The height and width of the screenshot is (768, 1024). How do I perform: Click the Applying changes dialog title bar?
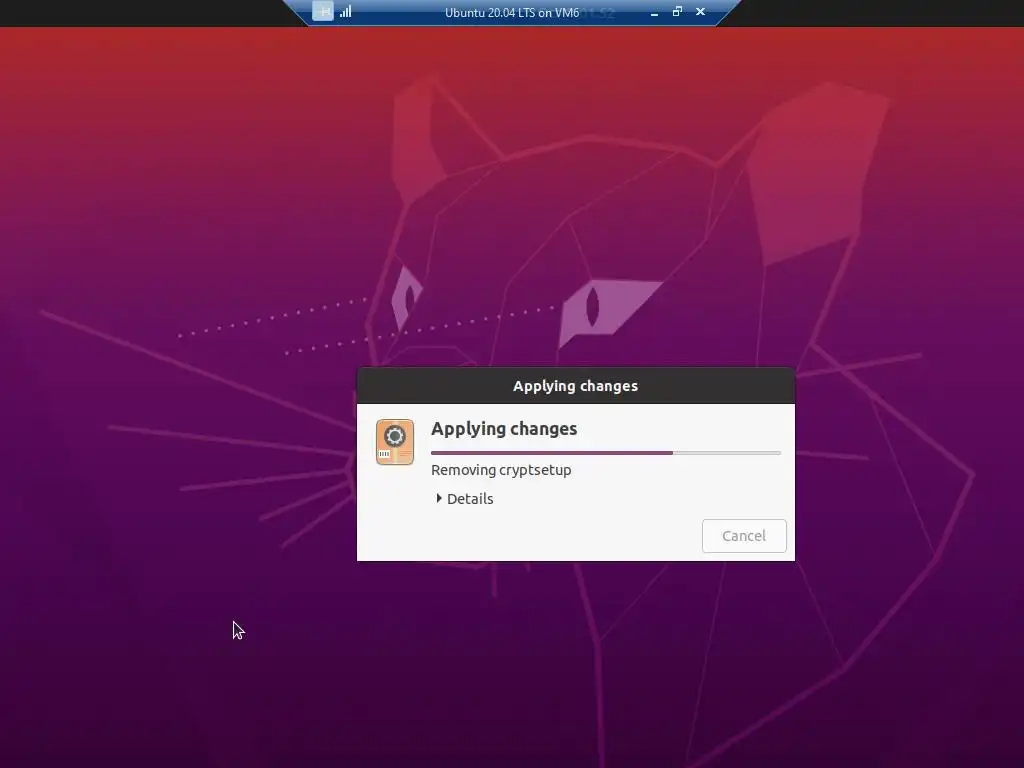(575, 386)
